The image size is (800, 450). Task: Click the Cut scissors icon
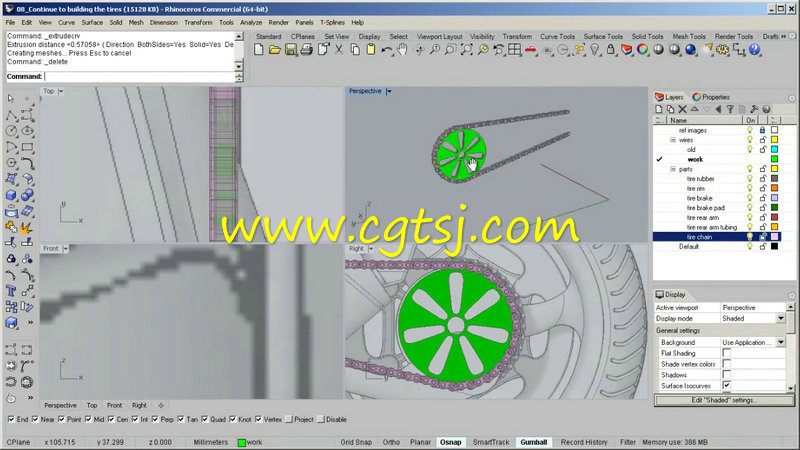[339, 49]
